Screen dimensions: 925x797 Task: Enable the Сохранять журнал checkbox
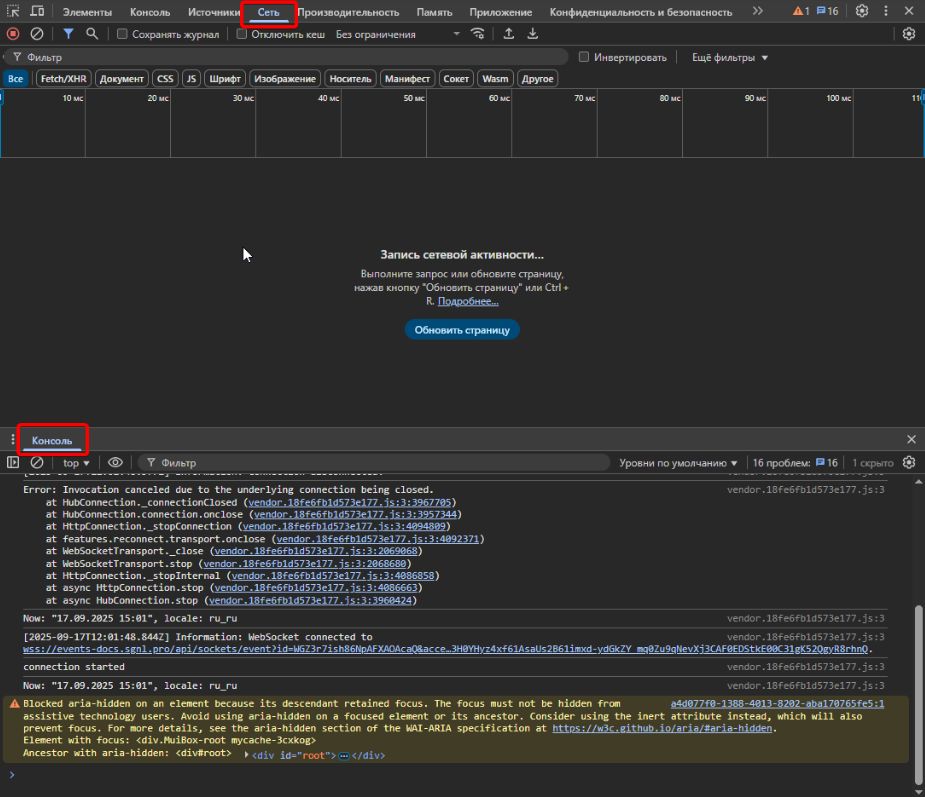(x=122, y=34)
